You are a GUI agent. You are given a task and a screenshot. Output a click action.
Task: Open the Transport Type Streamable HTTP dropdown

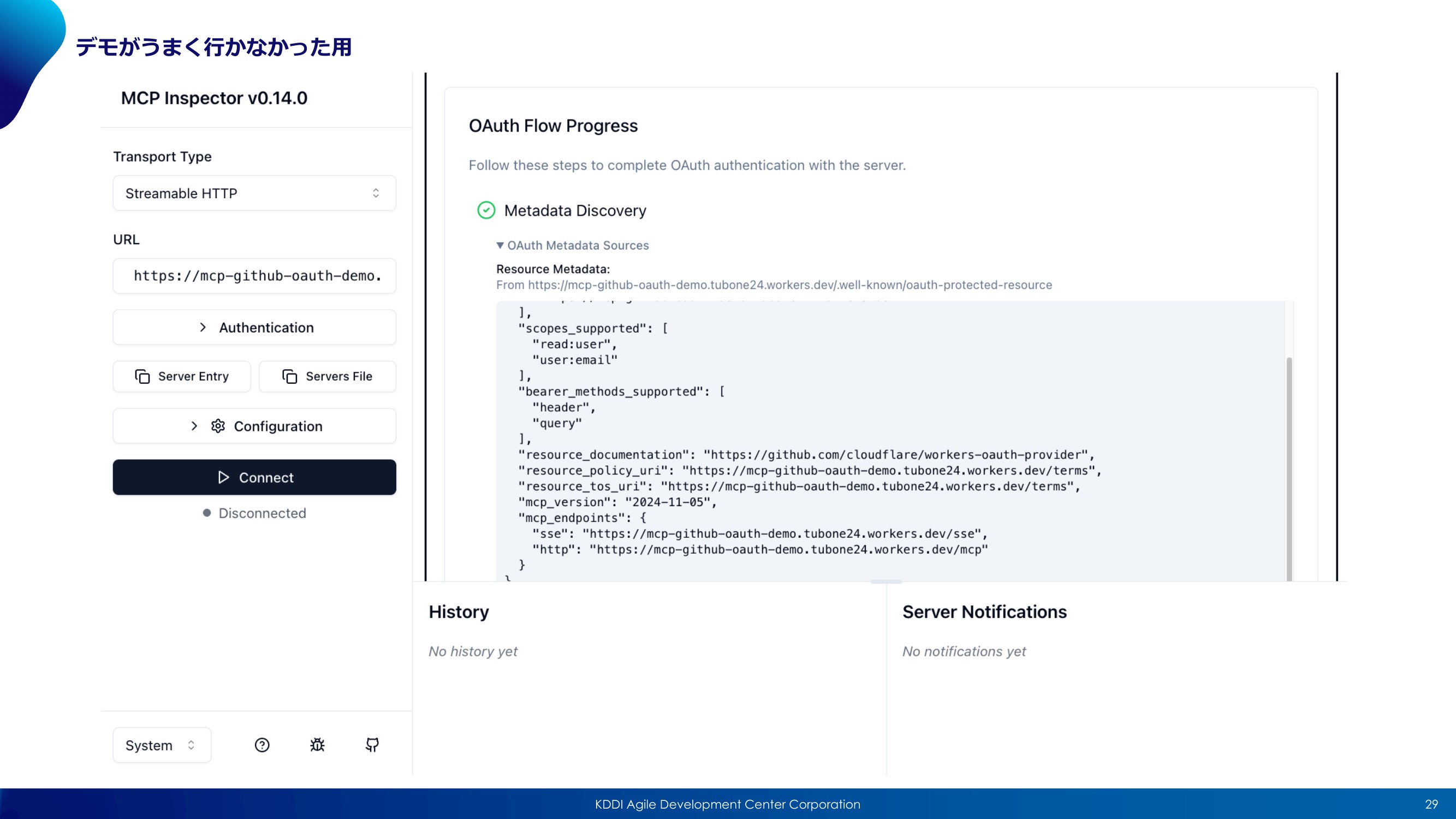click(254, 193)
